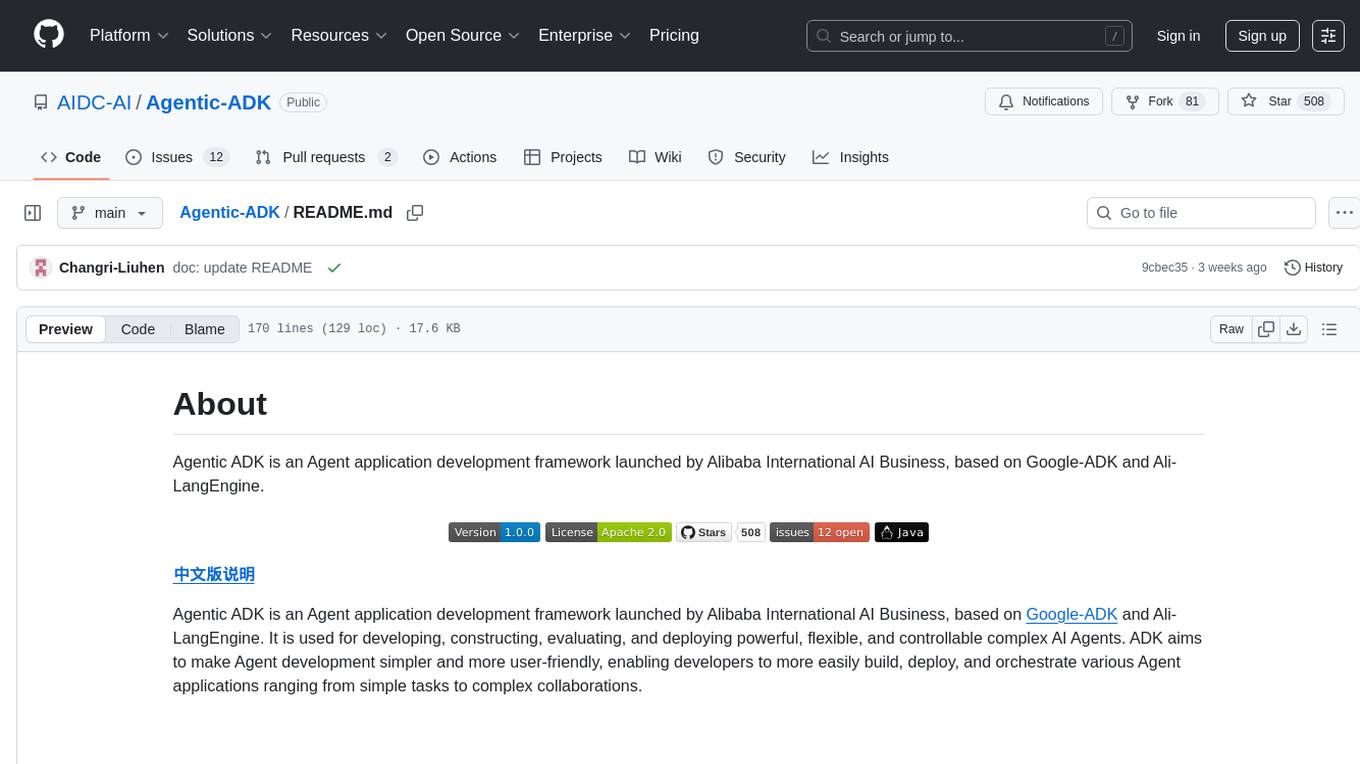Select the Code view
1360x764 pixels.
[x=138, y=329]
